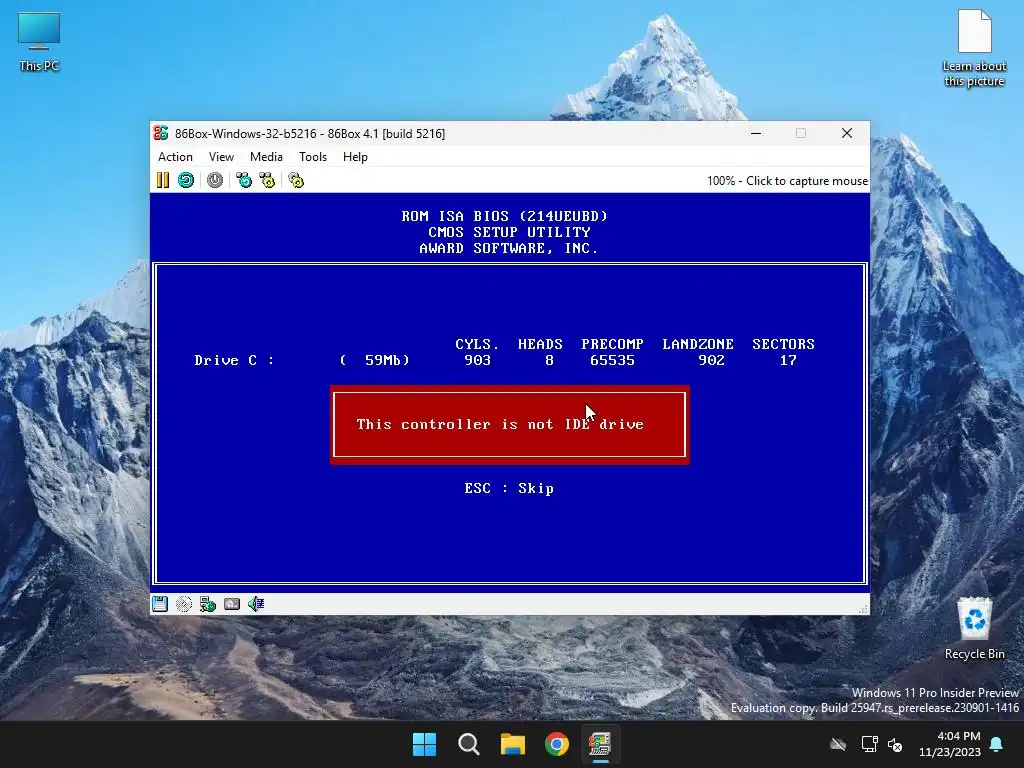Click 'Click to capture mouse' status text
Viewport: 1024px width, 768px height.
click(807, 181)
